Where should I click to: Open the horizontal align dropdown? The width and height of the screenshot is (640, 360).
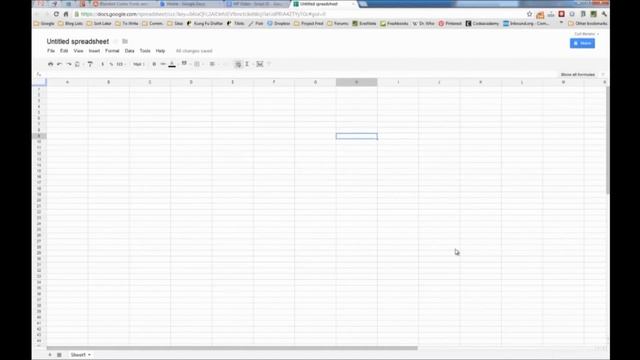click(x=213, y=64)
